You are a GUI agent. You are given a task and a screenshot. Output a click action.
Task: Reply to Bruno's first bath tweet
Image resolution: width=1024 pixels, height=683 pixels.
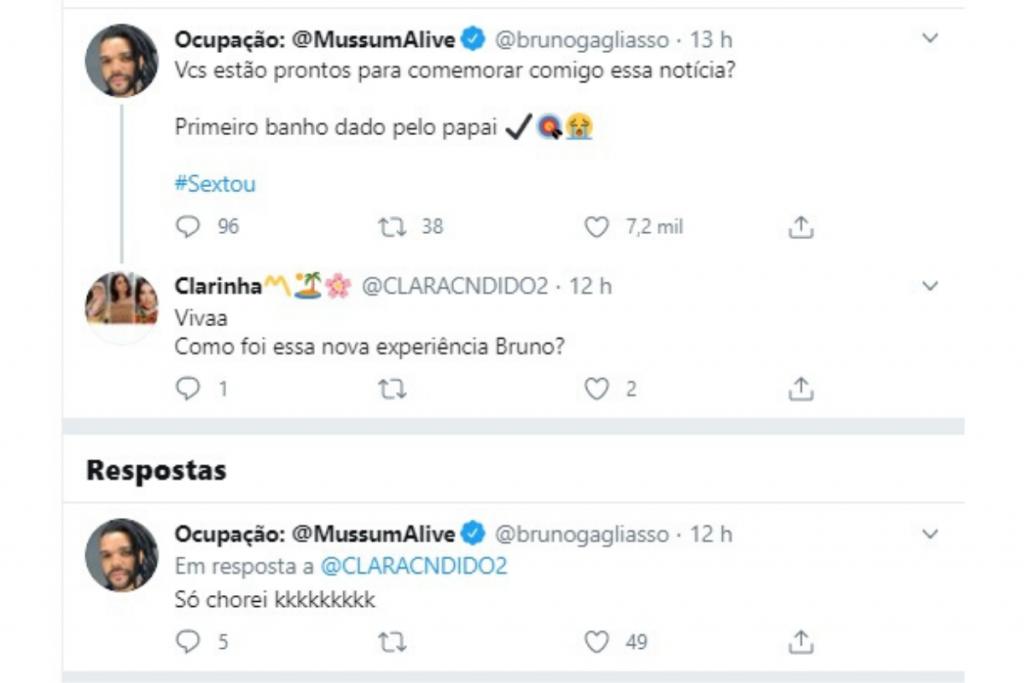[x=188, y=227]
